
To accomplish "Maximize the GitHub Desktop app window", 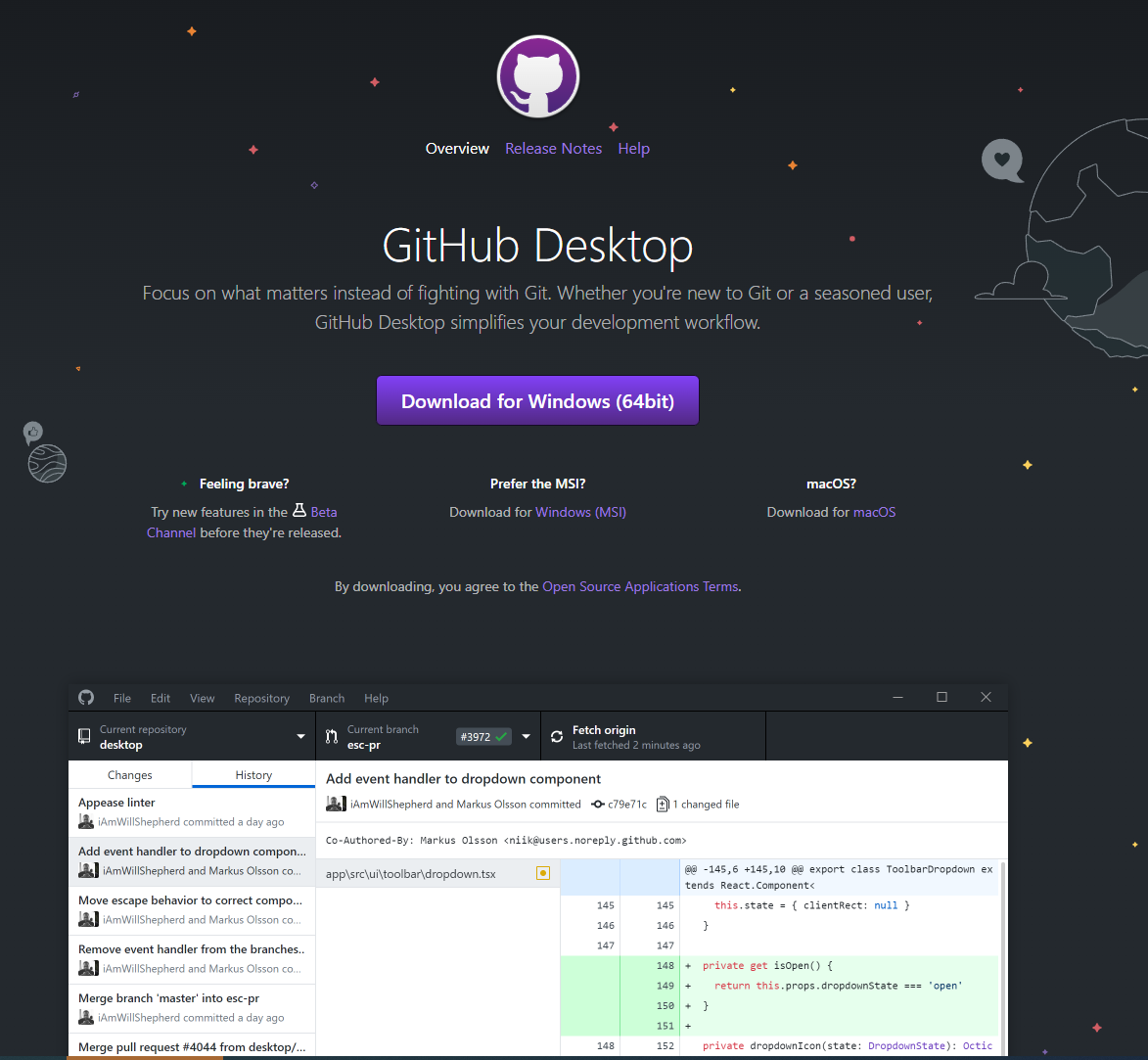I will point(941,697).
